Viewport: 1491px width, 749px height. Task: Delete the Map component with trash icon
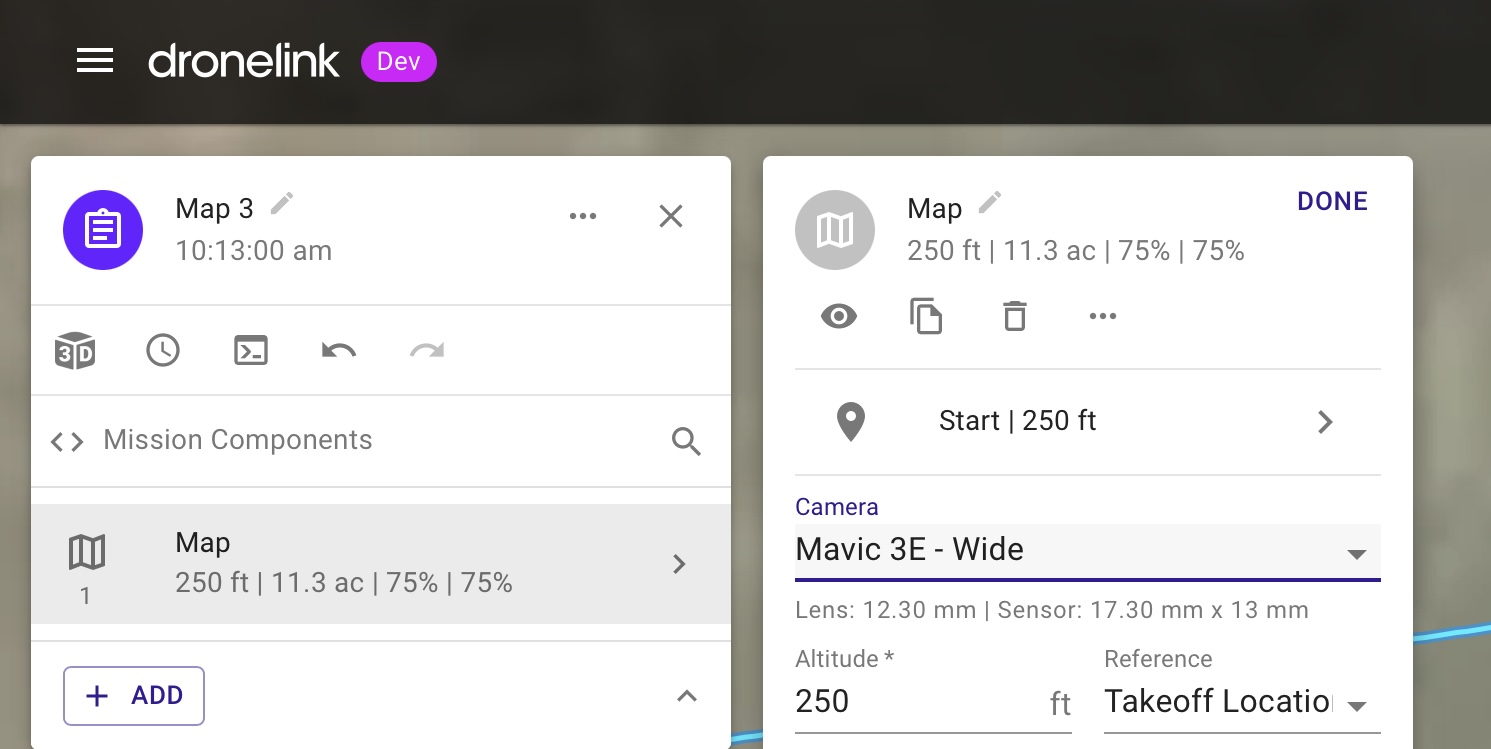1014,317
